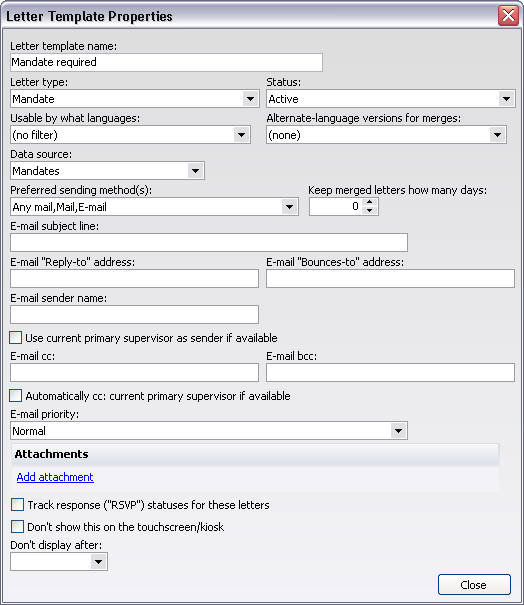Click the Add attachment link
Image resolution: width=524 pixels, height=605 pixels.
pos(55,477)
